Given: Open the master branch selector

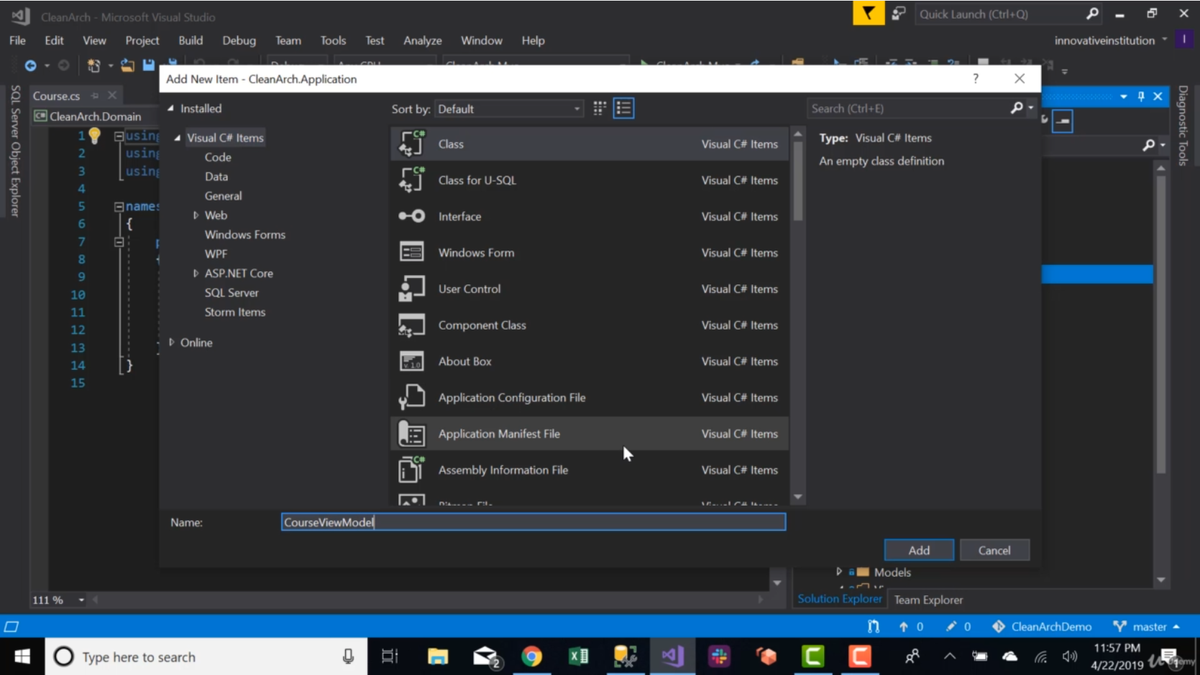Looking at the screenshot, I should [x=1147, y=627].
